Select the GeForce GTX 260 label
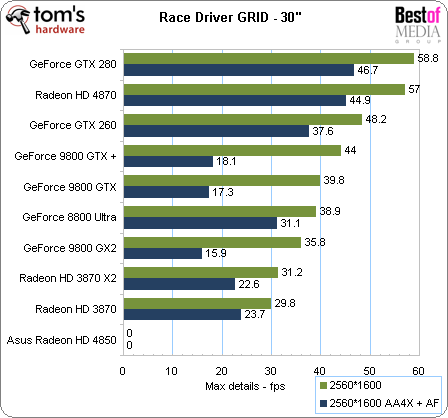The width and height of the screenshot is (448, 418). tap(73, 125)
